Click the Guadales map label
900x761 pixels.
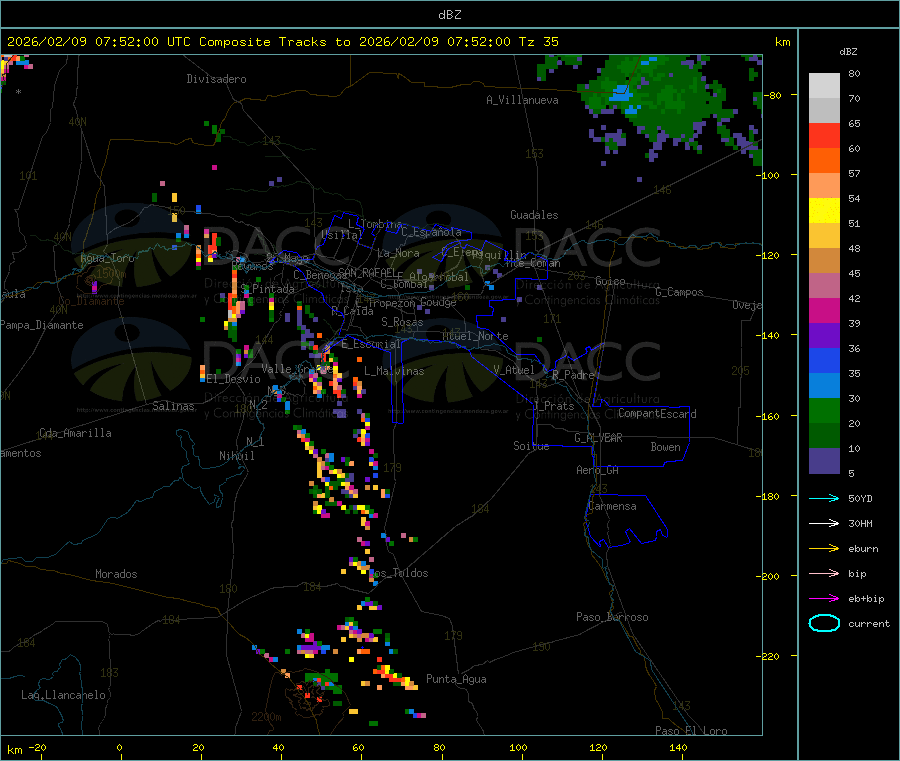pyautogui.click(x=534, y=215)
